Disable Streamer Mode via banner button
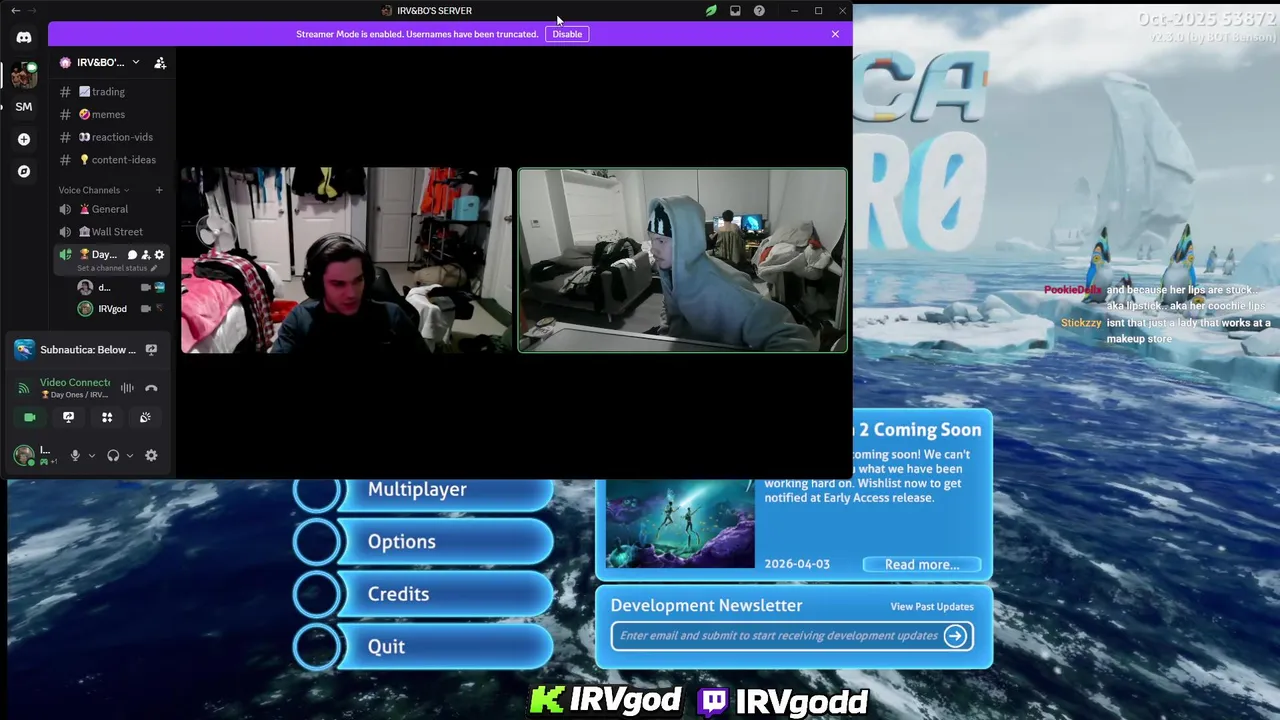The width and height of the screenshot is (1280, 720). click(567, 34)
